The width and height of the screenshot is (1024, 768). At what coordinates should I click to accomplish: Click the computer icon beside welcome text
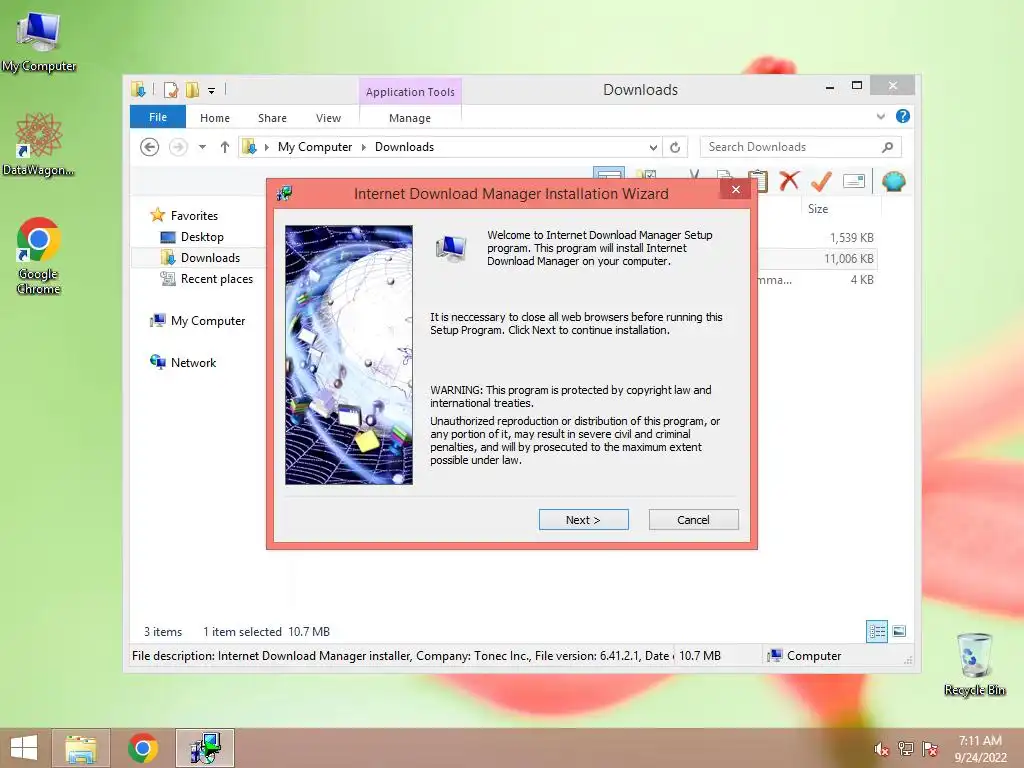pyautogui.click(x=451, y=248)
